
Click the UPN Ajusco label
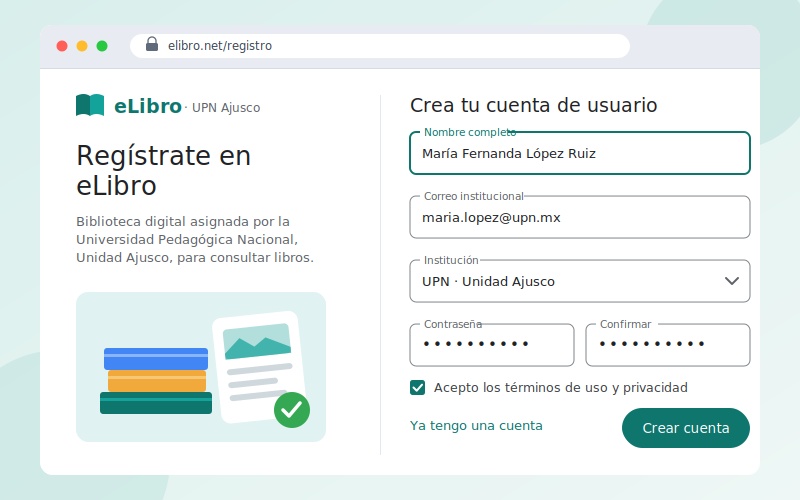(226, 108)
